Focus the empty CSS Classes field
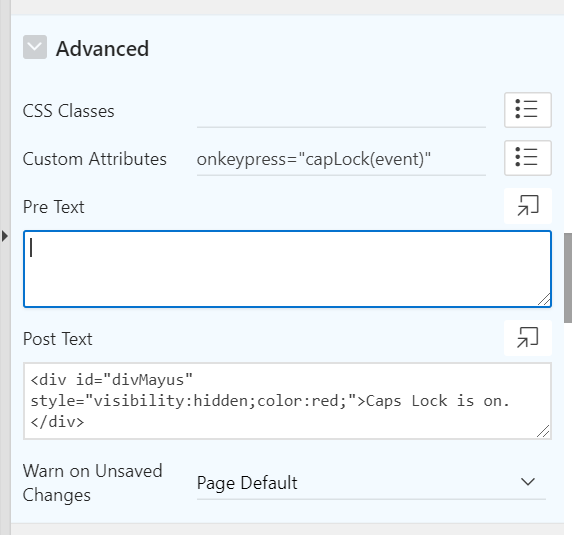This screenshot has width=572, height=535. 341,111
